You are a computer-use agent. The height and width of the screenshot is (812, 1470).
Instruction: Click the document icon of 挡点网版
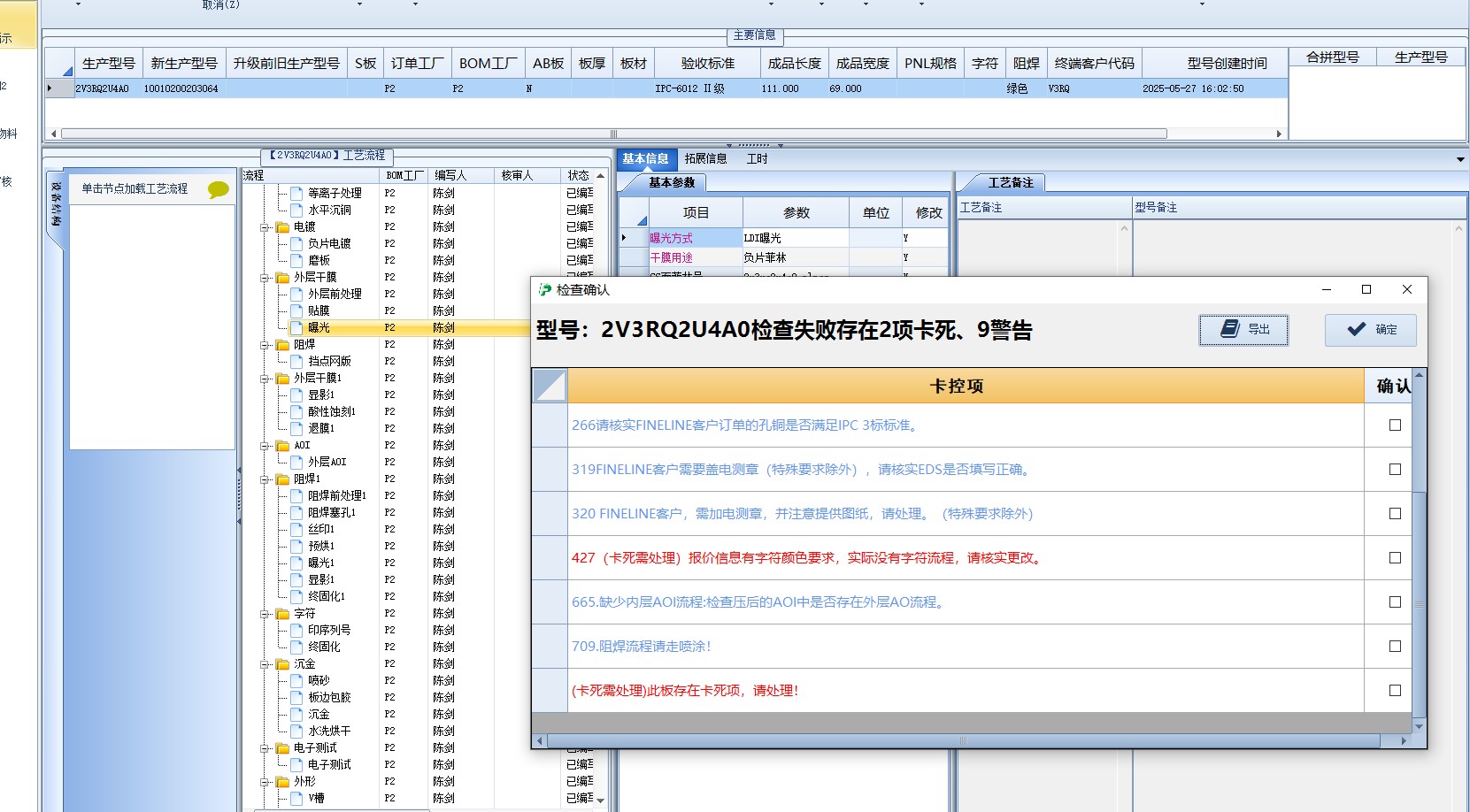click(297, 361)
